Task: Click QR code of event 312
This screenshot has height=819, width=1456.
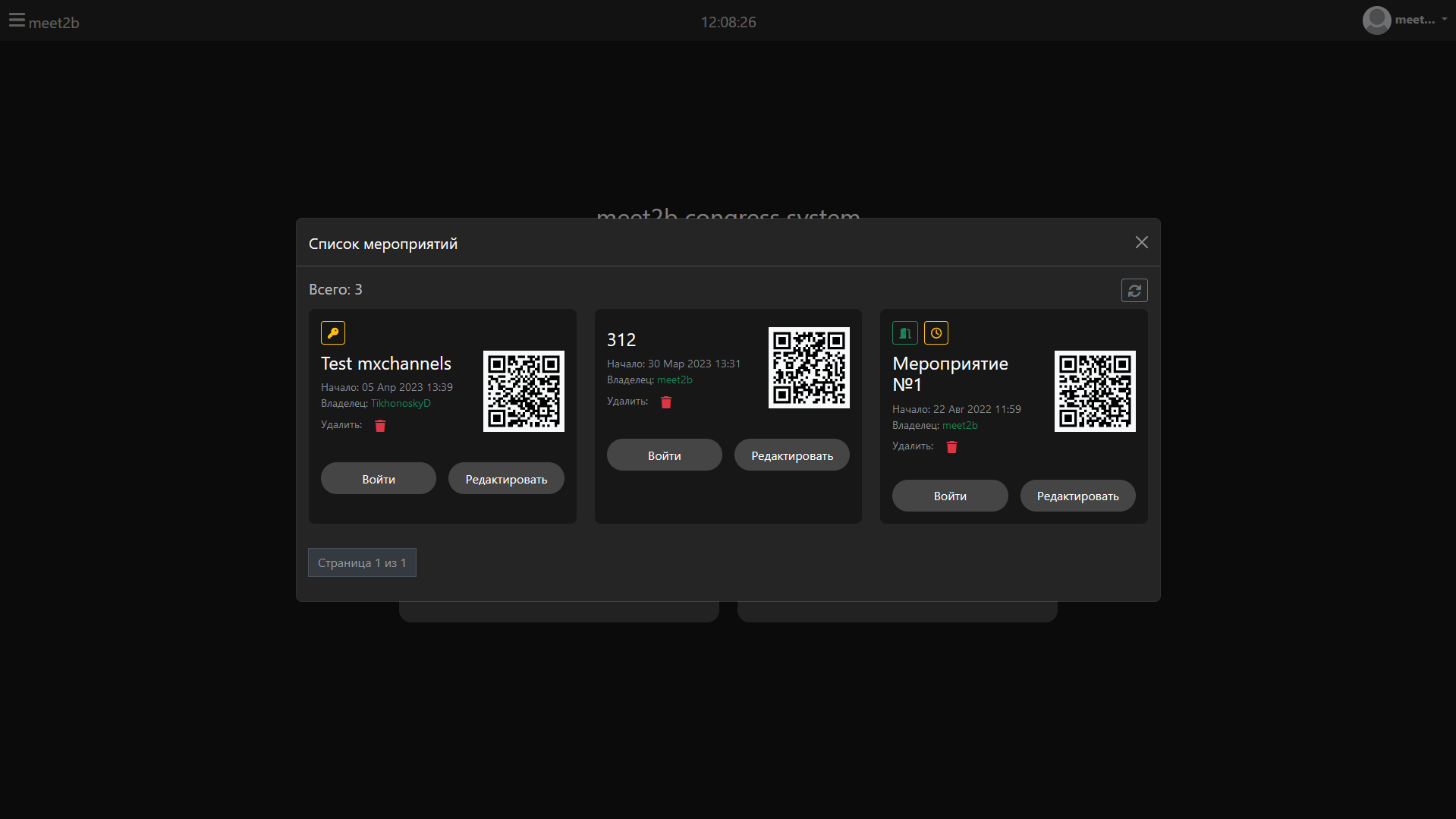Action: (809, 367)
